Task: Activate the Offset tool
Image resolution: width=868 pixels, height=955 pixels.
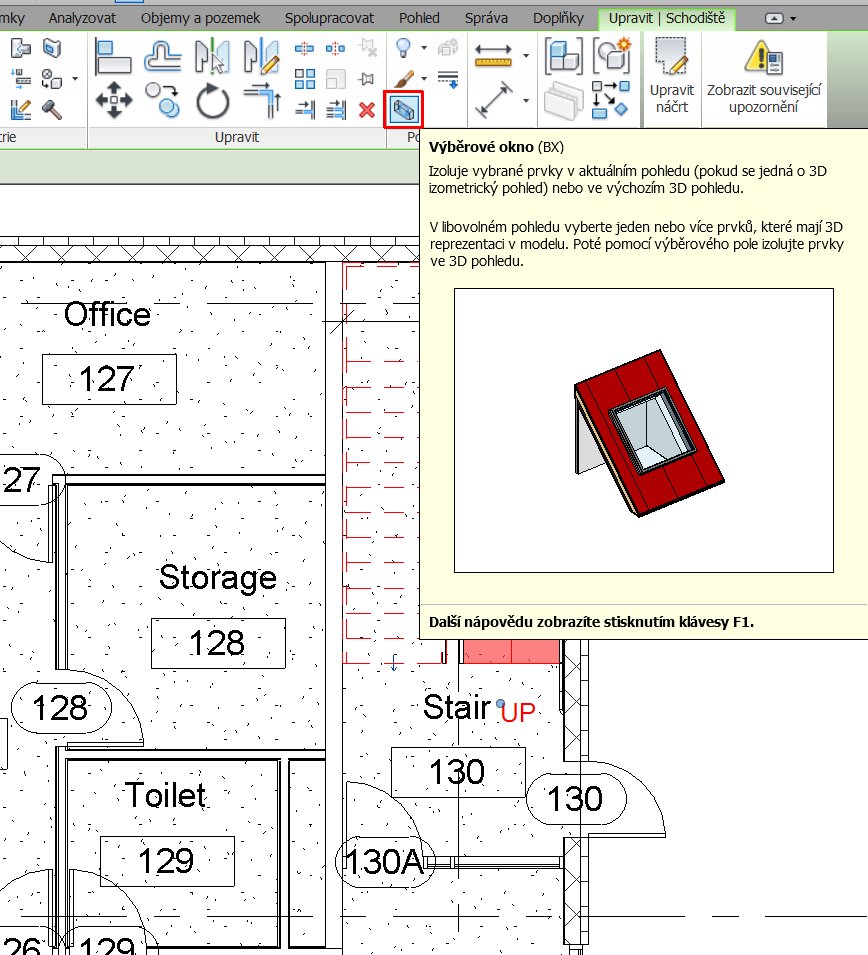Action: coord(163,56)
